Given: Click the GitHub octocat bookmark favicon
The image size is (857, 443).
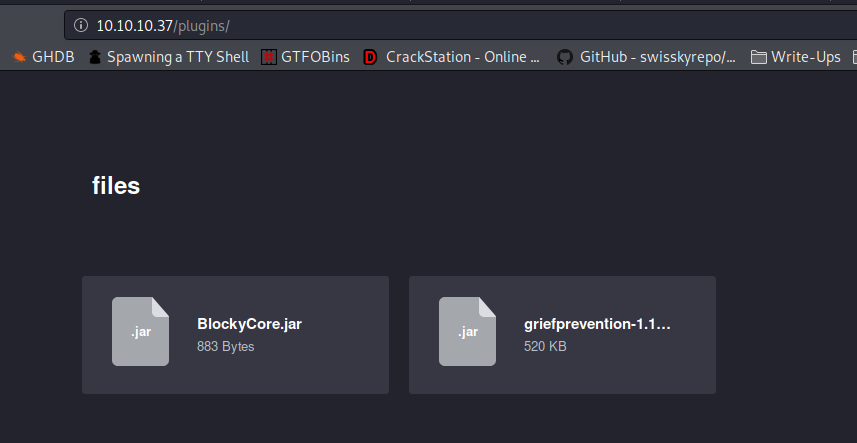Looking at the screenshot, I should 565,57.
